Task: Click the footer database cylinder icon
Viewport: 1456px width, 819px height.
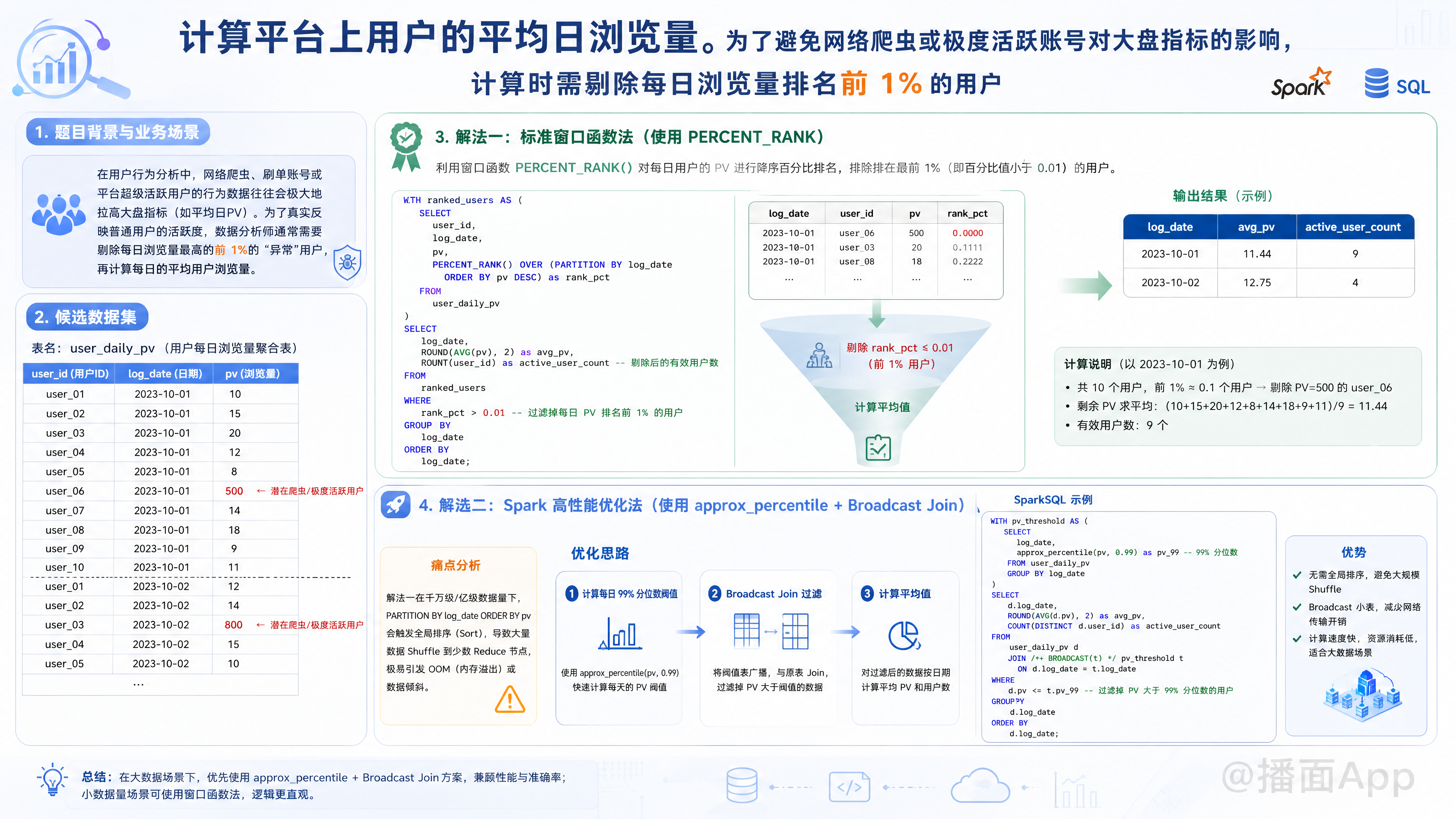Action: (742, 785)
